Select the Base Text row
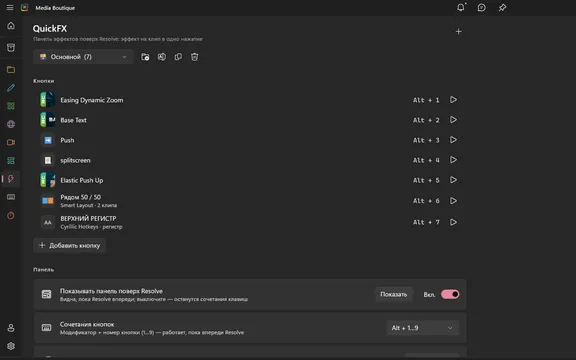This screenshot has height=360, width=576. point(250,120)
